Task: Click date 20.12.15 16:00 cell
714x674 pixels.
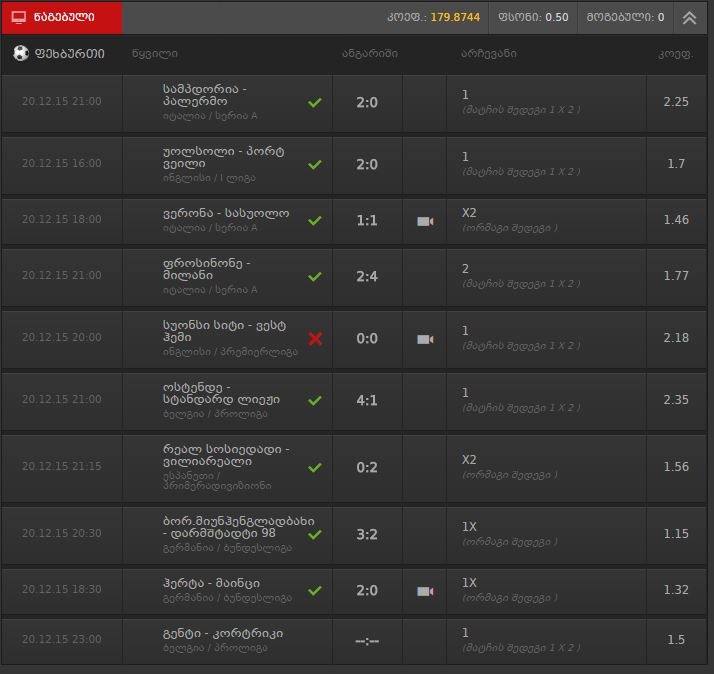Action: [x=61, y=163]
